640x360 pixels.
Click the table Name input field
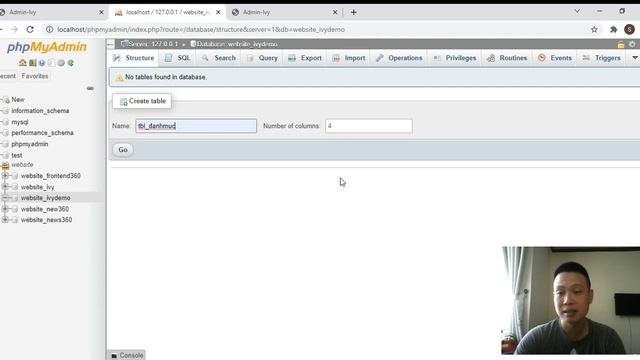pyautogui.click(x=196, y=126)
